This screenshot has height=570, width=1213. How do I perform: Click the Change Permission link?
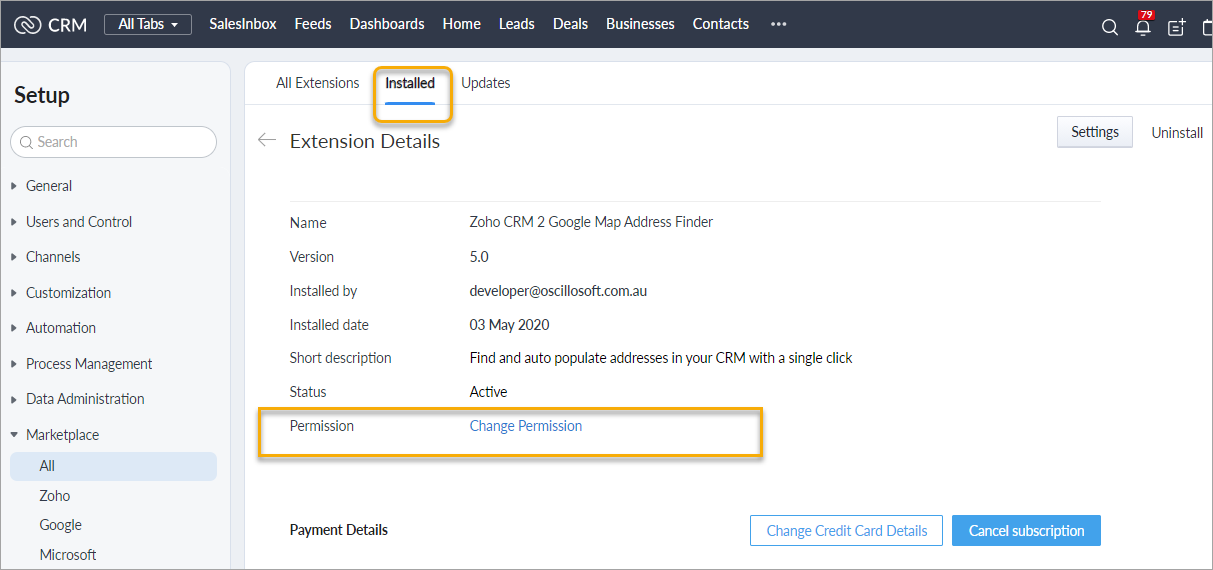pyautogui.click(x=526, y=426)
